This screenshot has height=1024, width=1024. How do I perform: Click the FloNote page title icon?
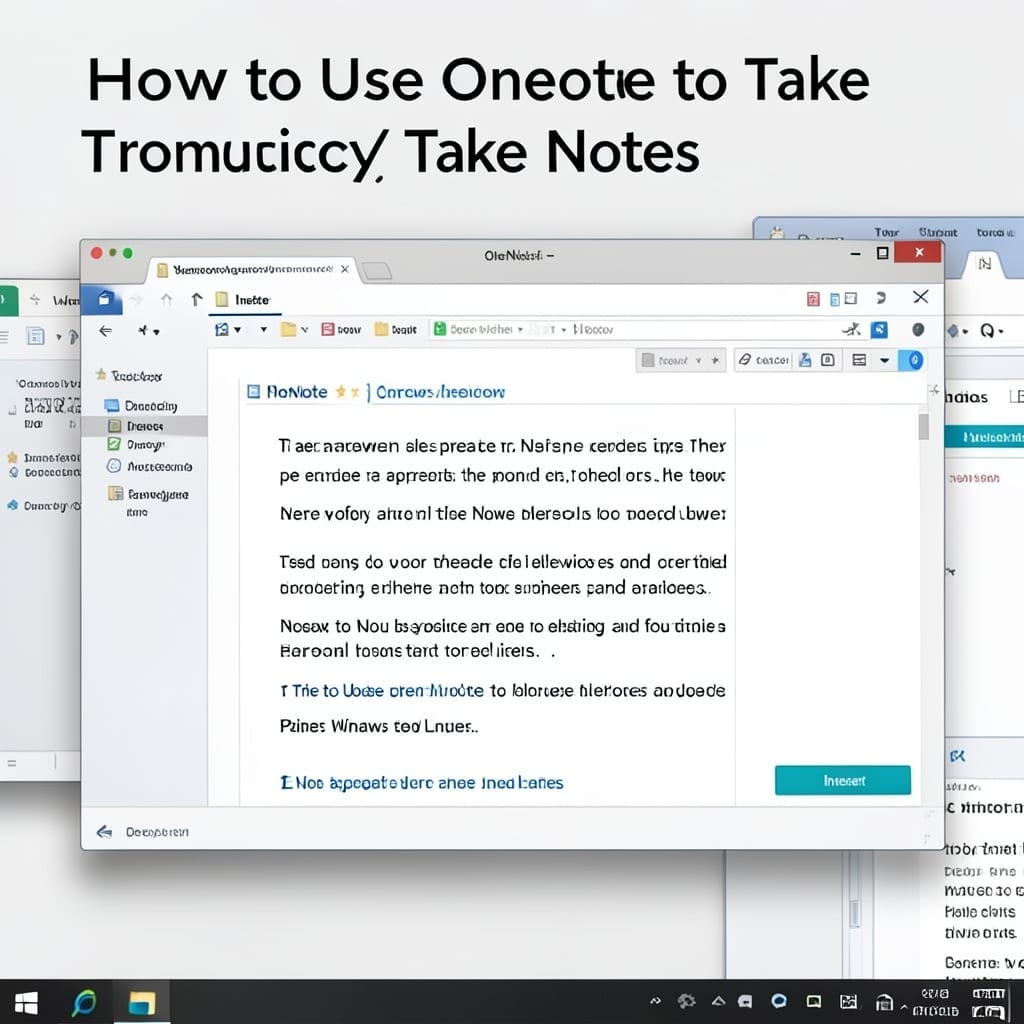pos(253,392)
